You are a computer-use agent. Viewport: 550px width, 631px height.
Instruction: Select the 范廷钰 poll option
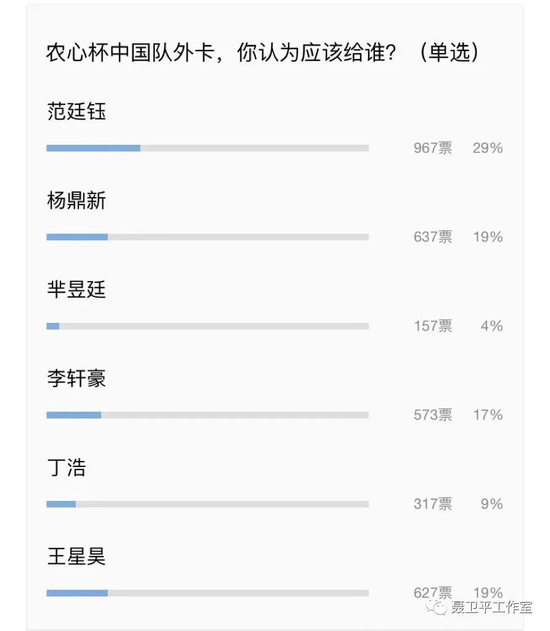pyautogui.click(x=76, y=111)
